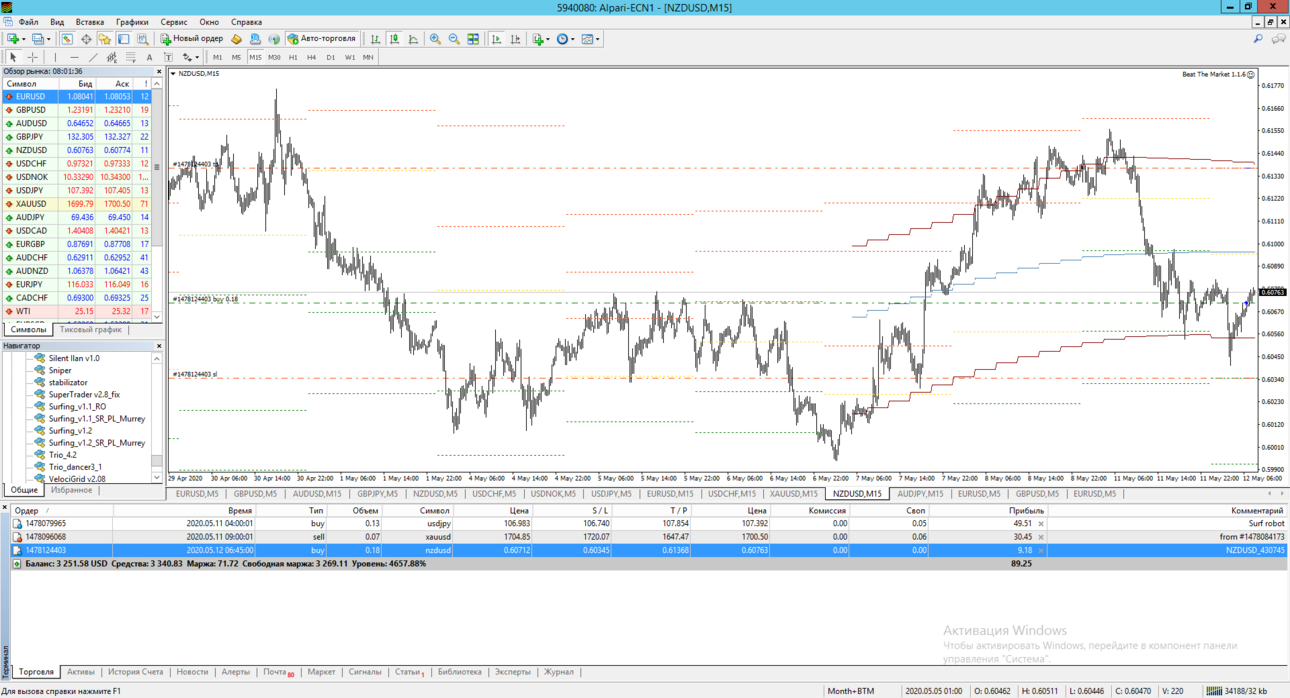The image size is (1290, 698).
Task: Select the trendline drawing tool
Action: pyautogui.click(x=93, y=57)
